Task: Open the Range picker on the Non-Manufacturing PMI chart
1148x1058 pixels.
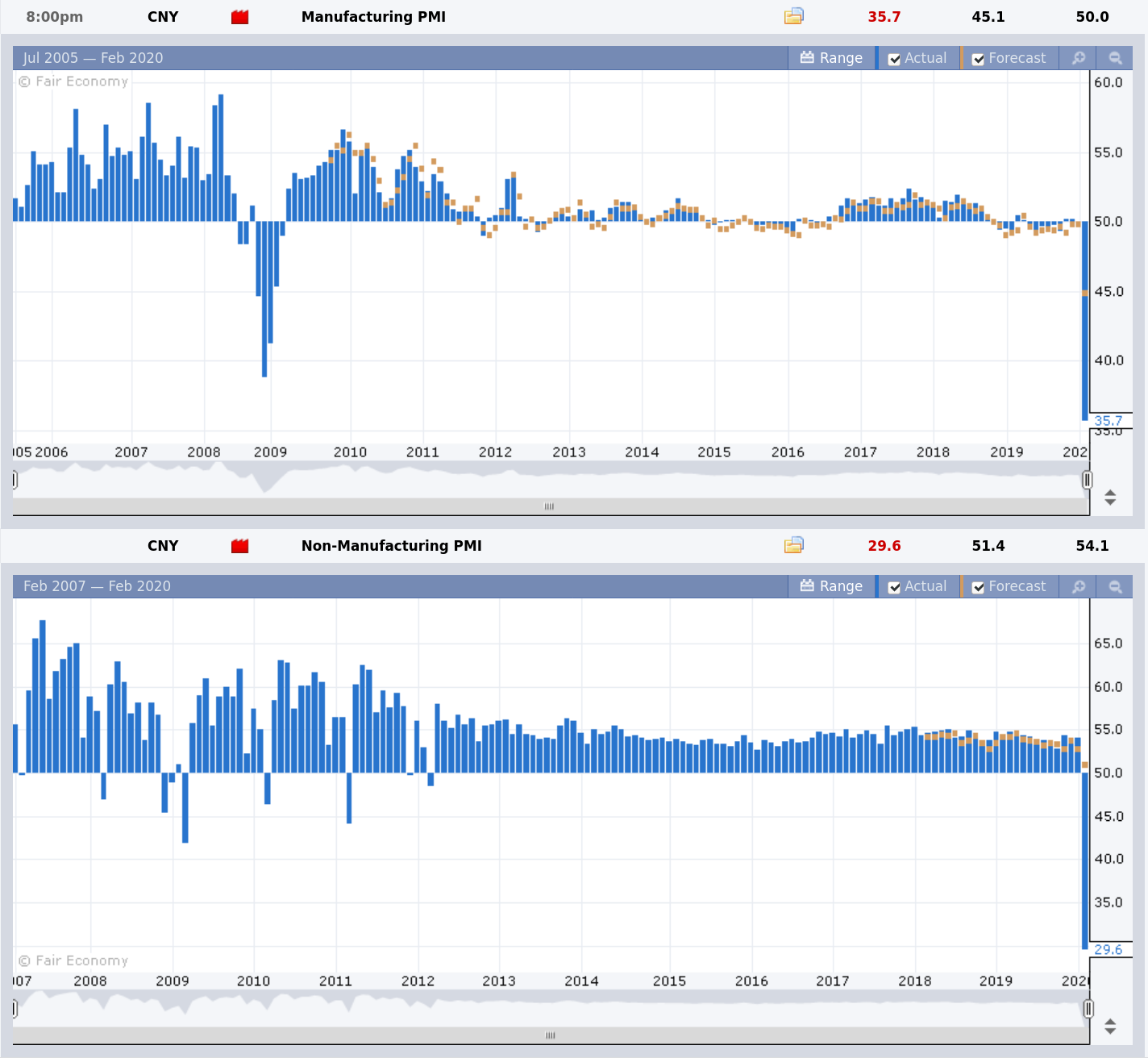Action: [831, 586]
